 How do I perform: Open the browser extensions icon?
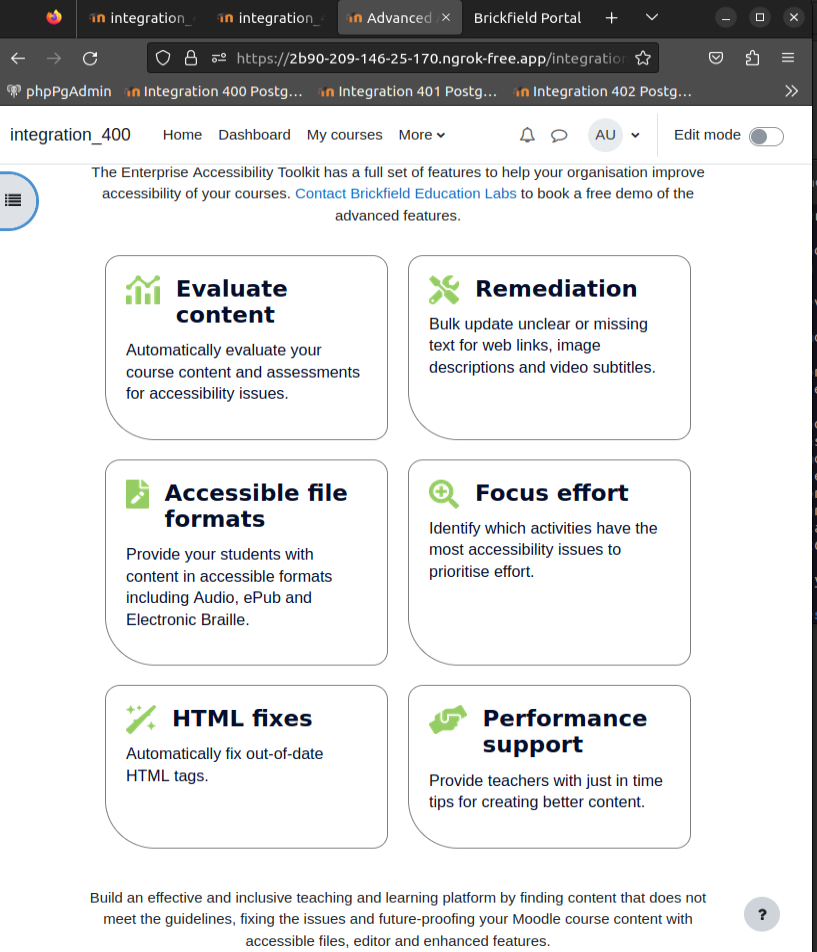[x=752, y=58]
